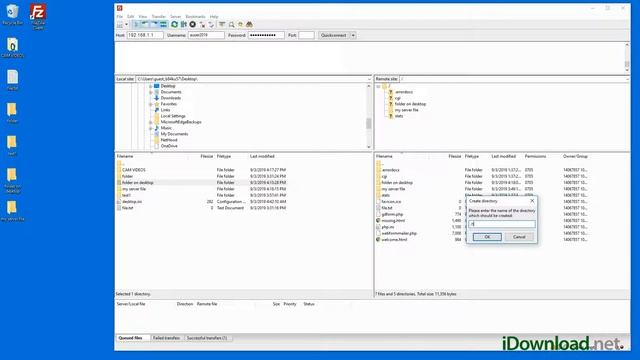Toggle directory comparison

[231, 24]
